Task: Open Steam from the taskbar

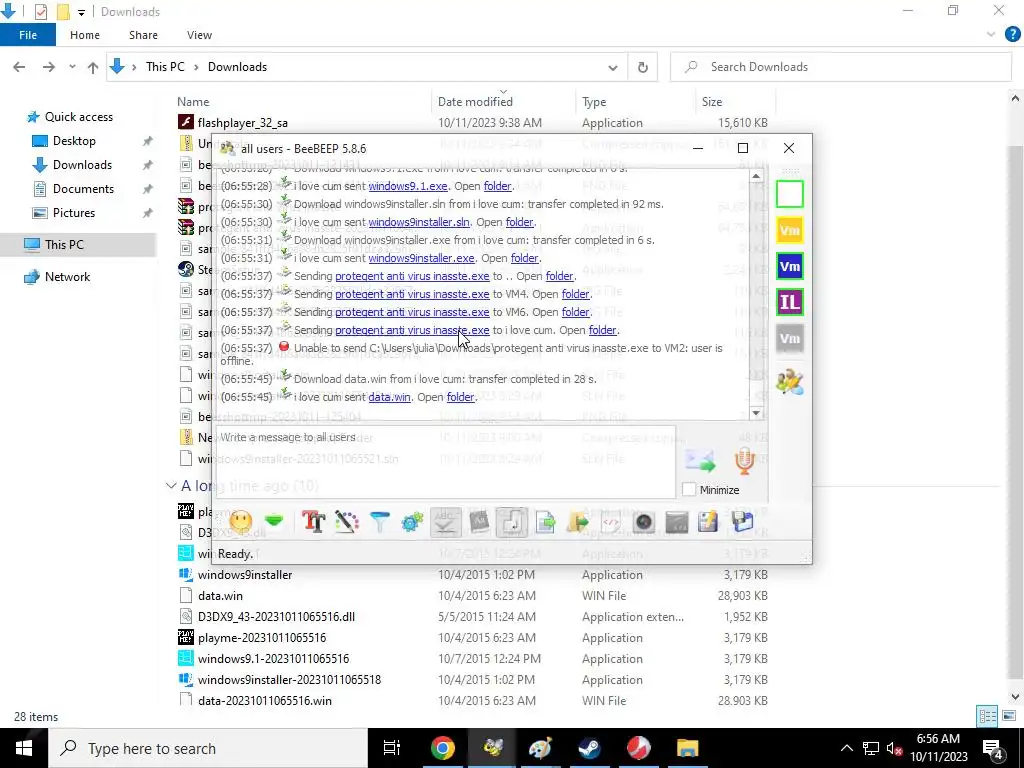Action: [x=590, y=748]
